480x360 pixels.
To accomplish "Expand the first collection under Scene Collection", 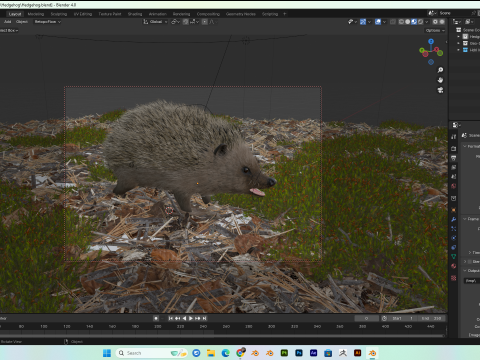I will [459, 37].
